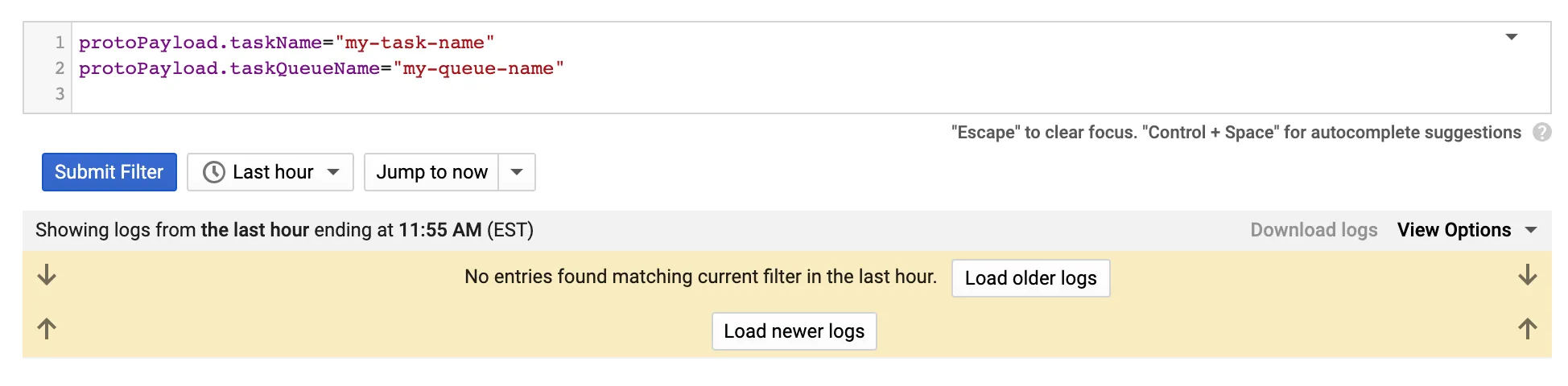Click the left up arrow icon
Screen dimensions: 1568x386
(47, 329)
